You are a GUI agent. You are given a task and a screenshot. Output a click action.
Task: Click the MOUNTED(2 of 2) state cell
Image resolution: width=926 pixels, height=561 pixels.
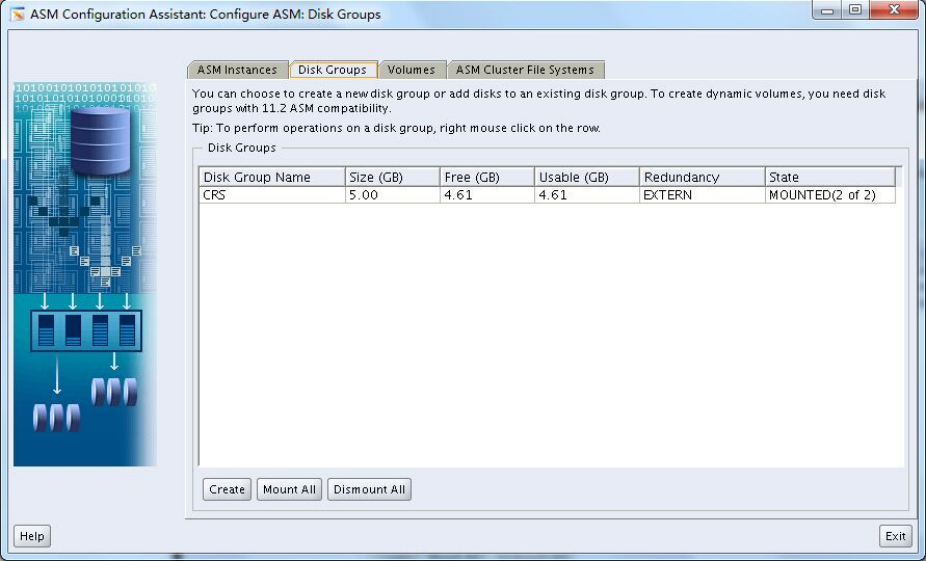pos(830,195)
